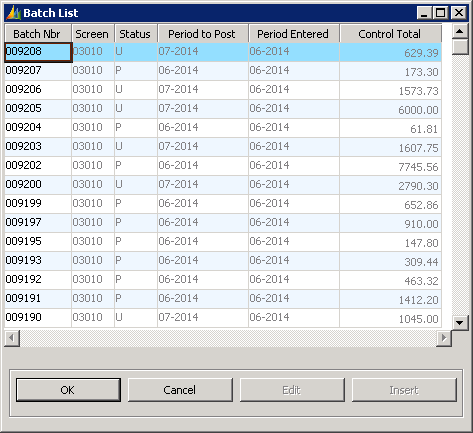Click the Screen column header
Image resolution: width=473 pixels, height=433 pixels.
pos(93,34)
